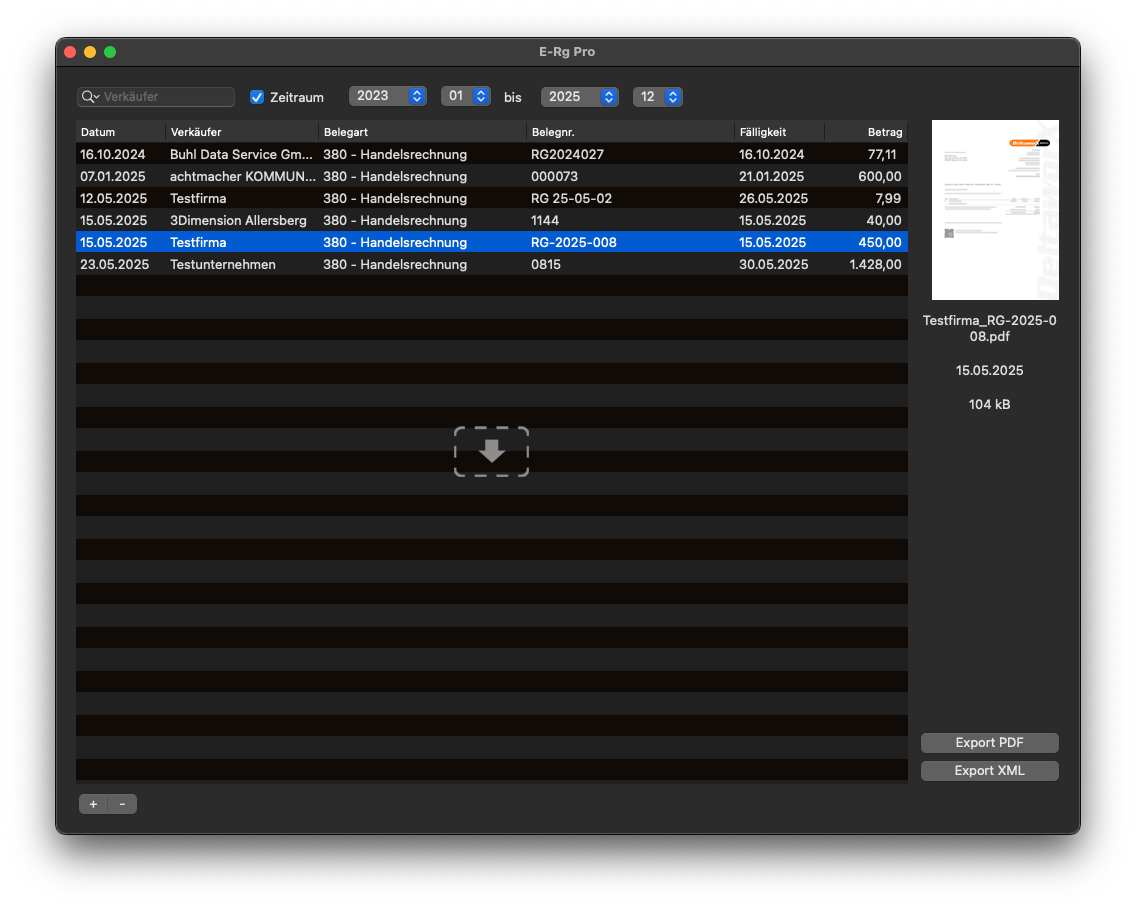Sort by the Belegnr. column header
The image size is (1136, 908).
tap(630, 132)
